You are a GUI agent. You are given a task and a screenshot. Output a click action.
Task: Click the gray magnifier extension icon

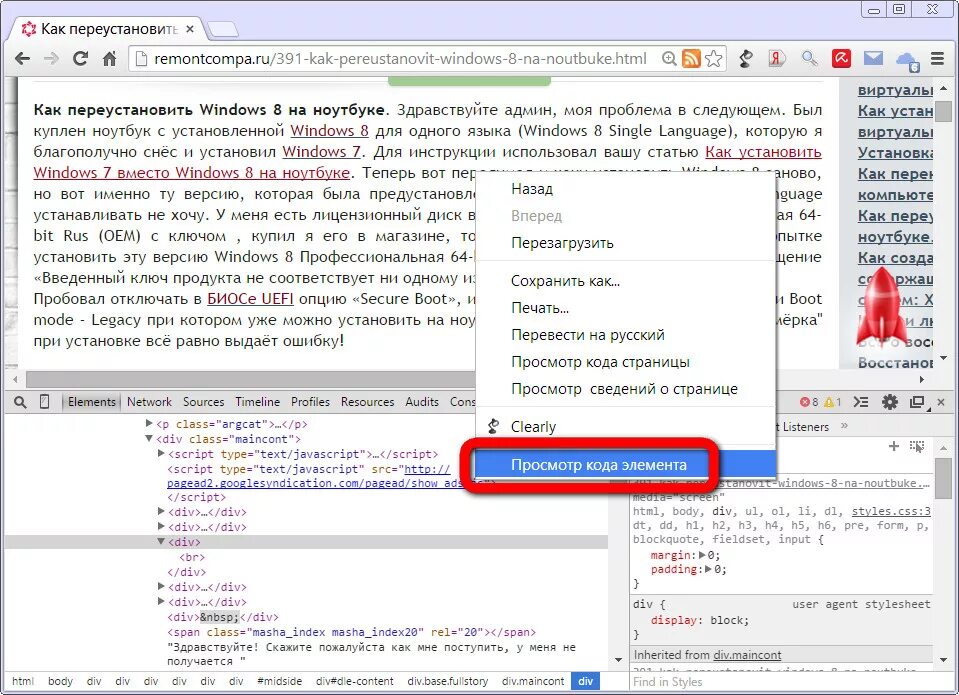coord(809,59)
